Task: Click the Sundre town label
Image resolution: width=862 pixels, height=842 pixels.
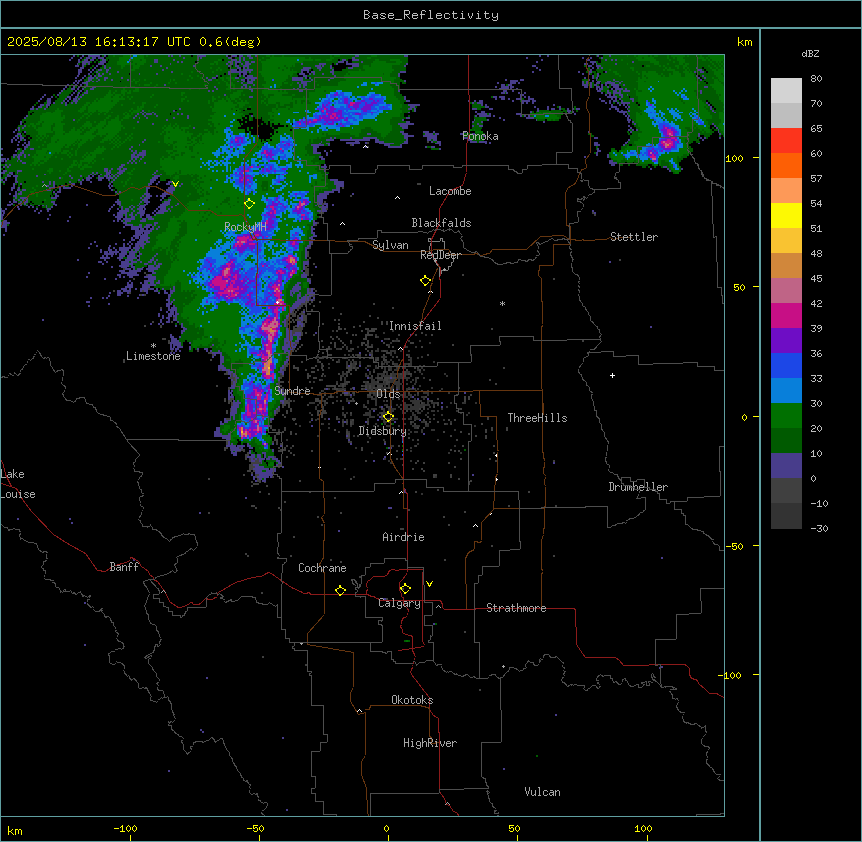Action: [x=292, y=391]
